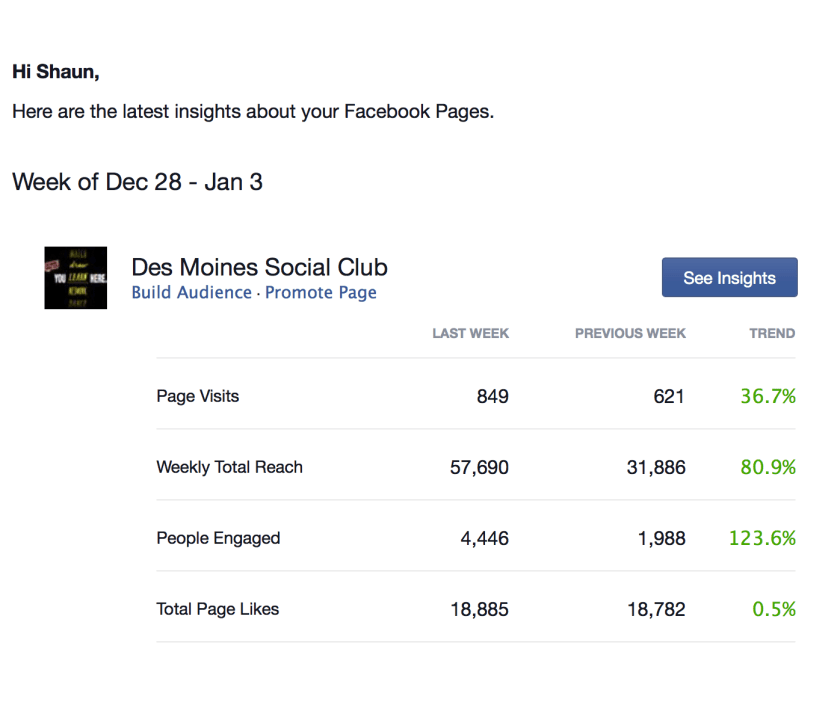Open the Des Moines Social Club page title
This screenshot has height=711, width=840.
click(259, 267)
